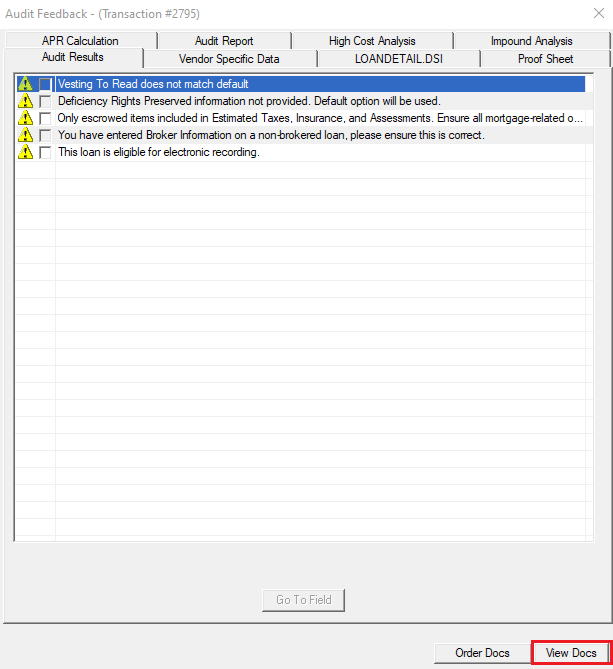Click warning icon beside Broker Information message

coord(25,135)
